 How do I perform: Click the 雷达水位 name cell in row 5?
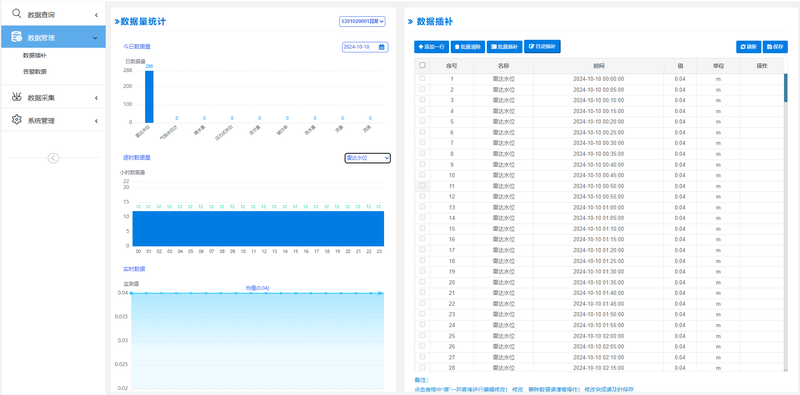(x=503, y=122)
